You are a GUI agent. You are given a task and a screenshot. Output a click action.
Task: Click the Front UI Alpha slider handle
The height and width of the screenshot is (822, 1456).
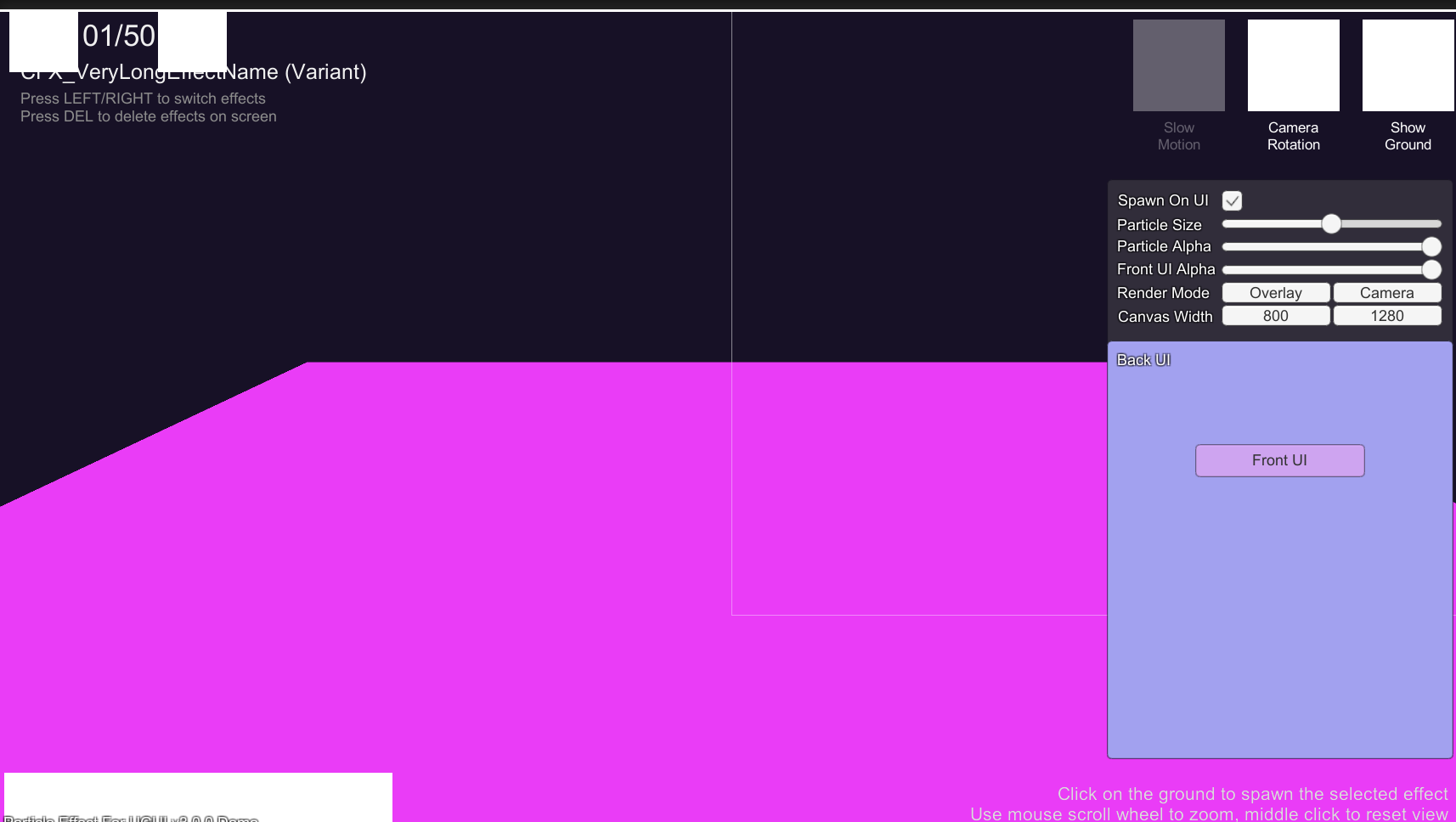(1433, 269)
